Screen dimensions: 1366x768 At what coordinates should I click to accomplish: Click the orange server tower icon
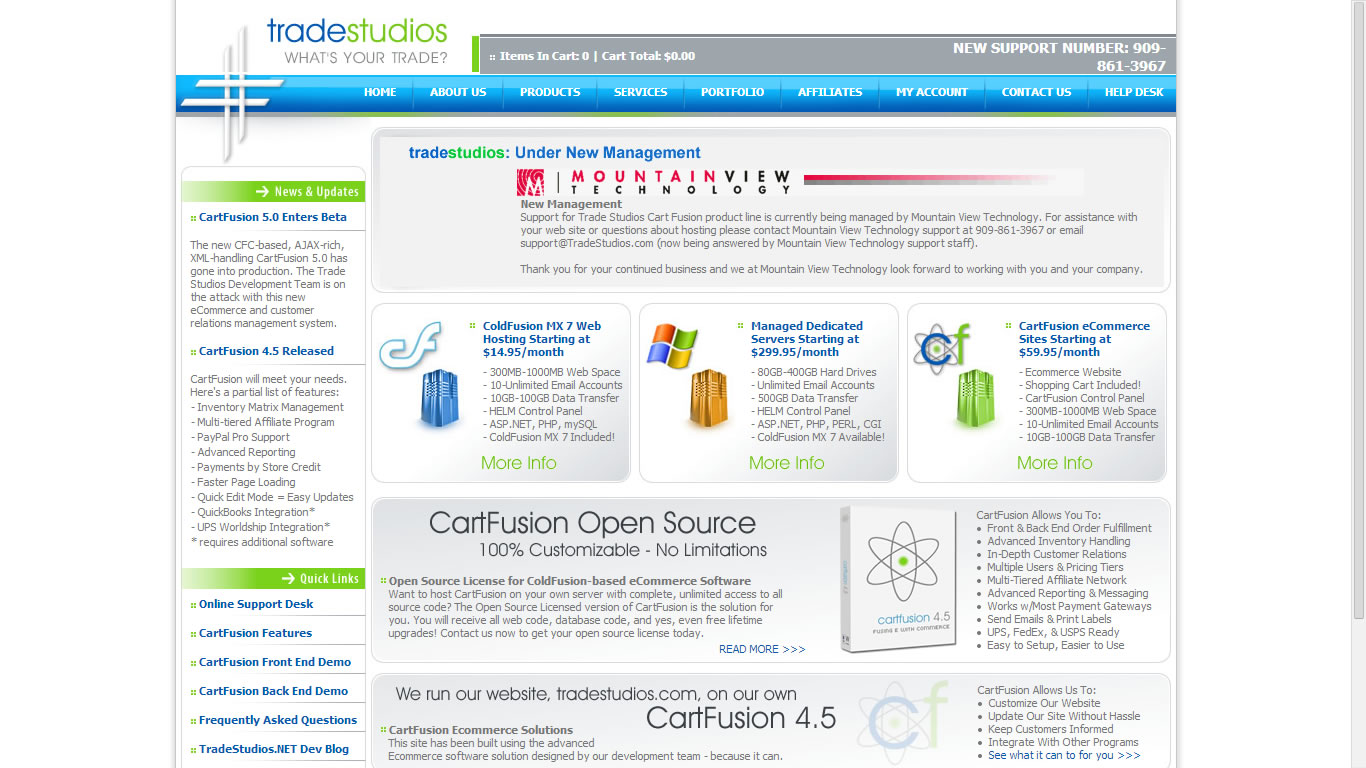tap(708, 399)
